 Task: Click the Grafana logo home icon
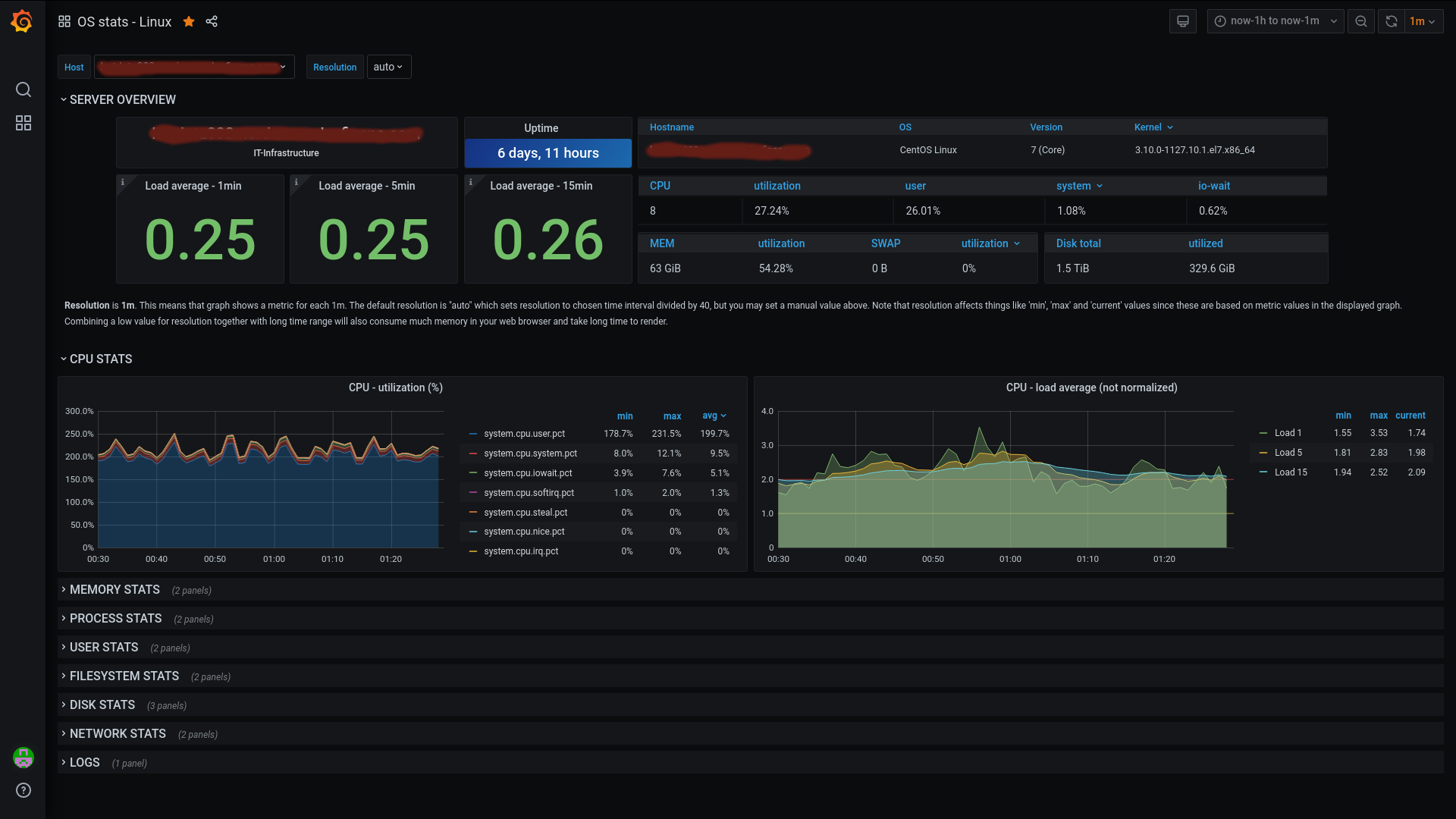click(x=22, y=22)
